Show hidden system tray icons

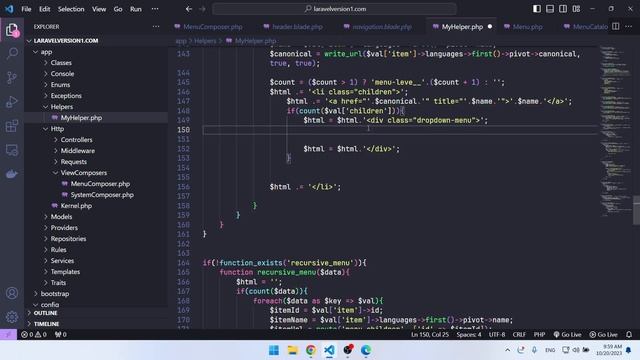click(x=507, y=350)
